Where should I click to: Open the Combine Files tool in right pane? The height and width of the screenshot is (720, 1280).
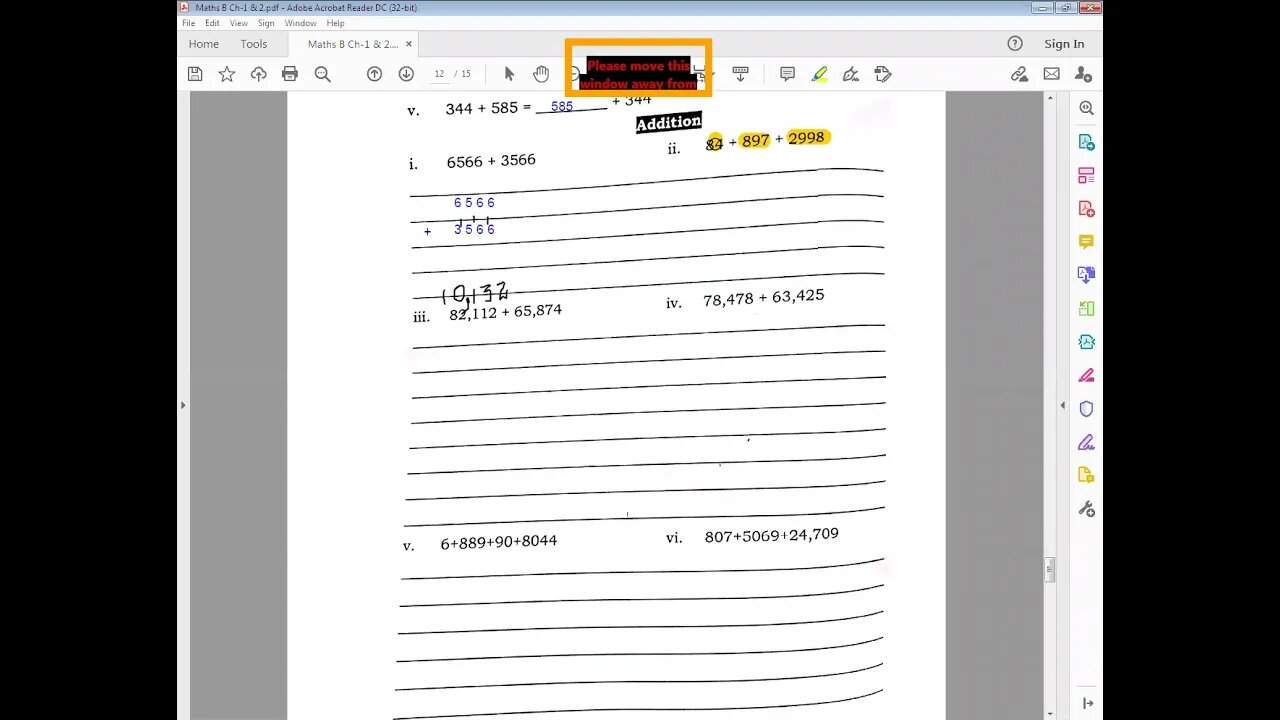[1087, 275]
